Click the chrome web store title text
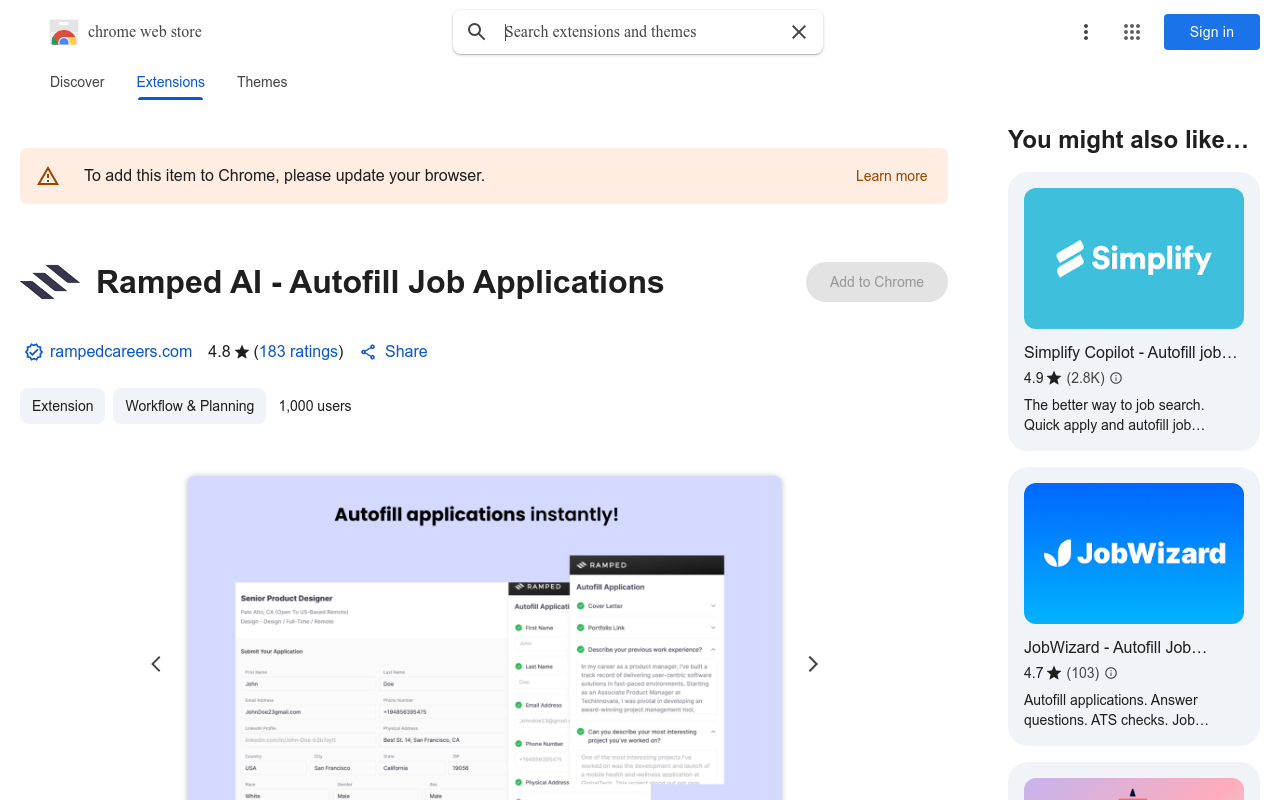 [x=145, y=32]
